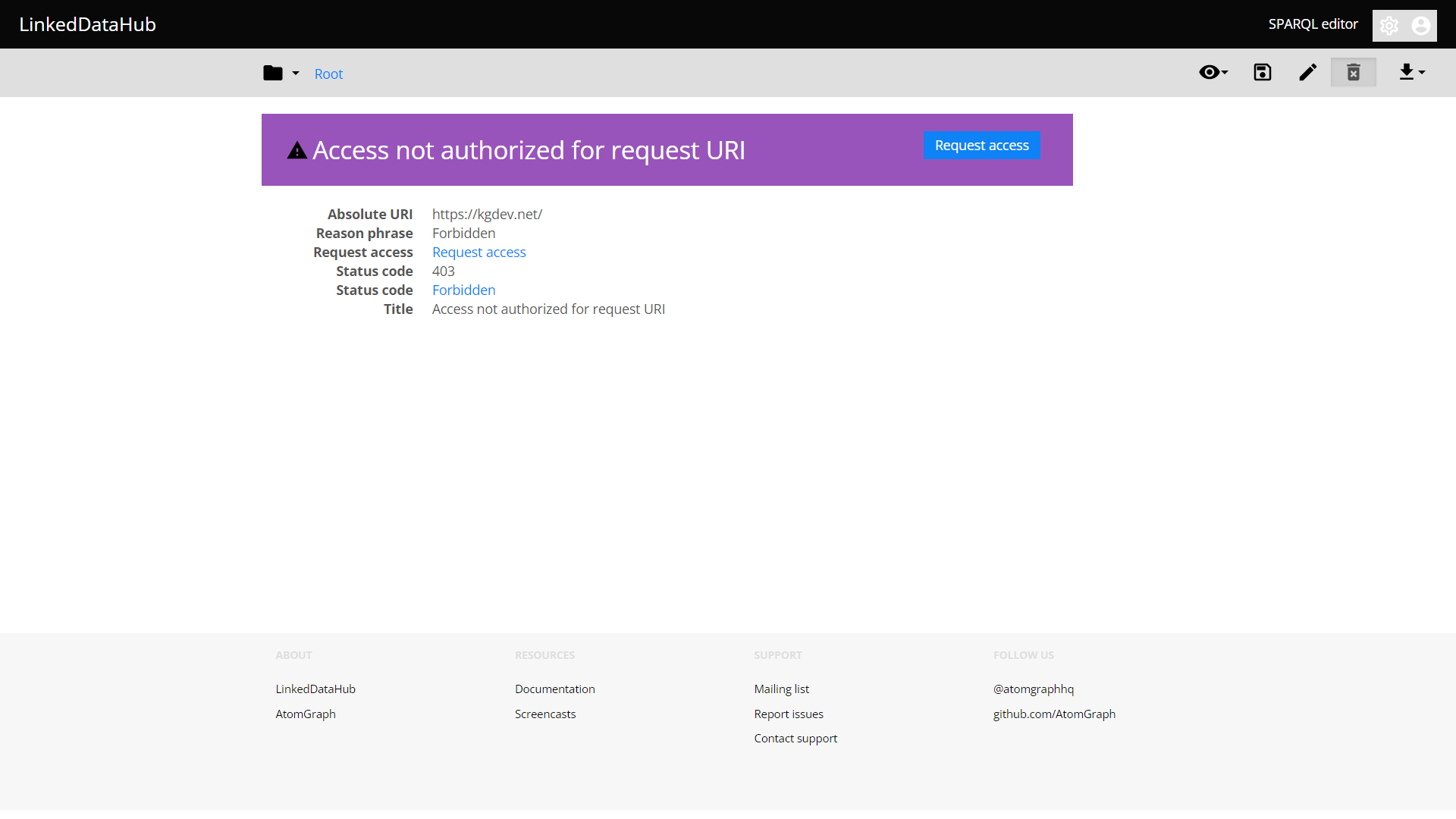Click the banner heading Access not authorized
Viewport: 1456px width, 819px height.
(x=529, y=150)
